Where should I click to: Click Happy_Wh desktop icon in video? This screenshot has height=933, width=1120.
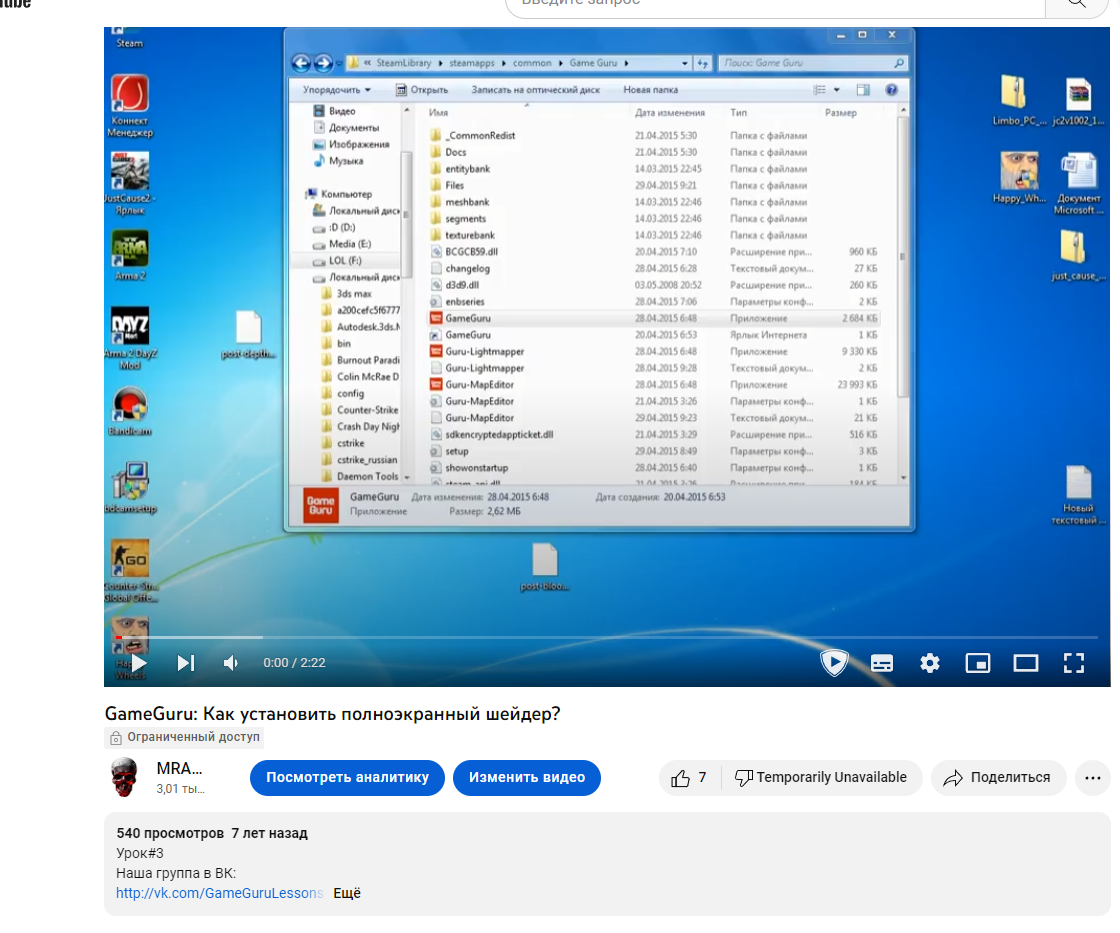tap(1019, 177)
